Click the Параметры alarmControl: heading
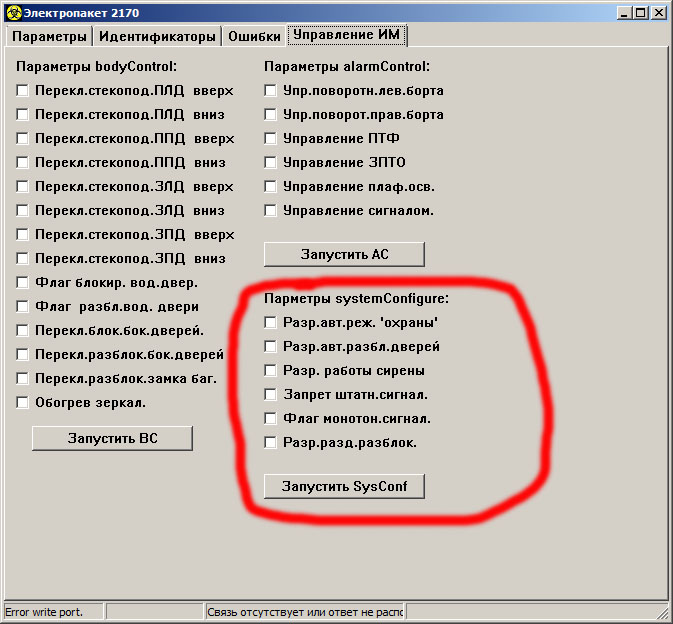The image size is (673, 624). click(347, 67)
